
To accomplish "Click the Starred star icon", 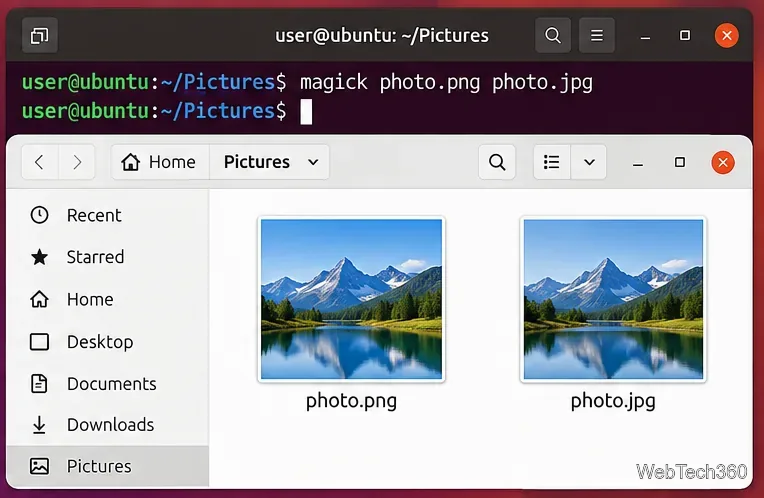I will [39, 257].
